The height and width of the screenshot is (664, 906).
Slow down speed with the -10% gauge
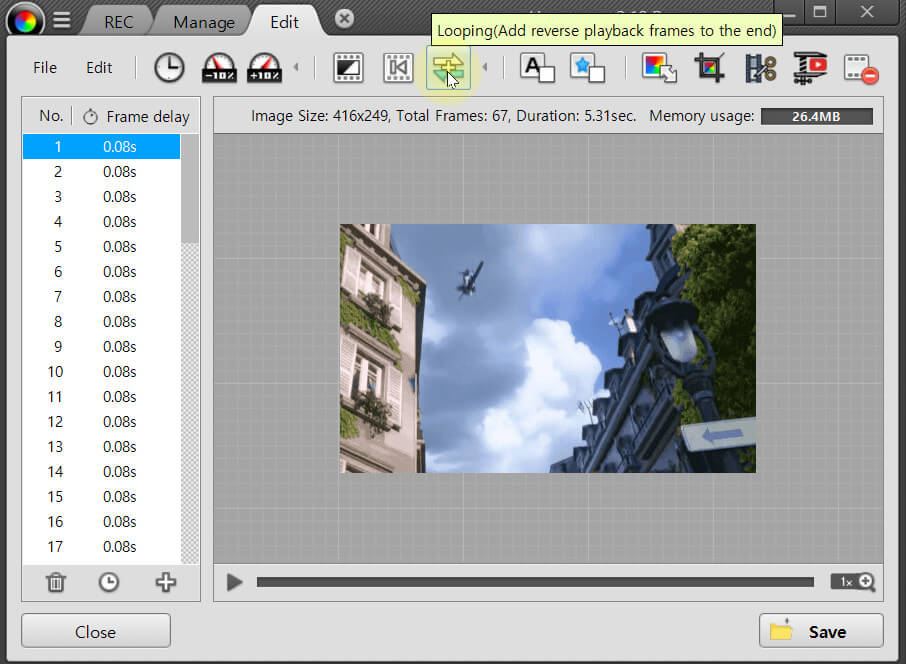coord(219,68)
